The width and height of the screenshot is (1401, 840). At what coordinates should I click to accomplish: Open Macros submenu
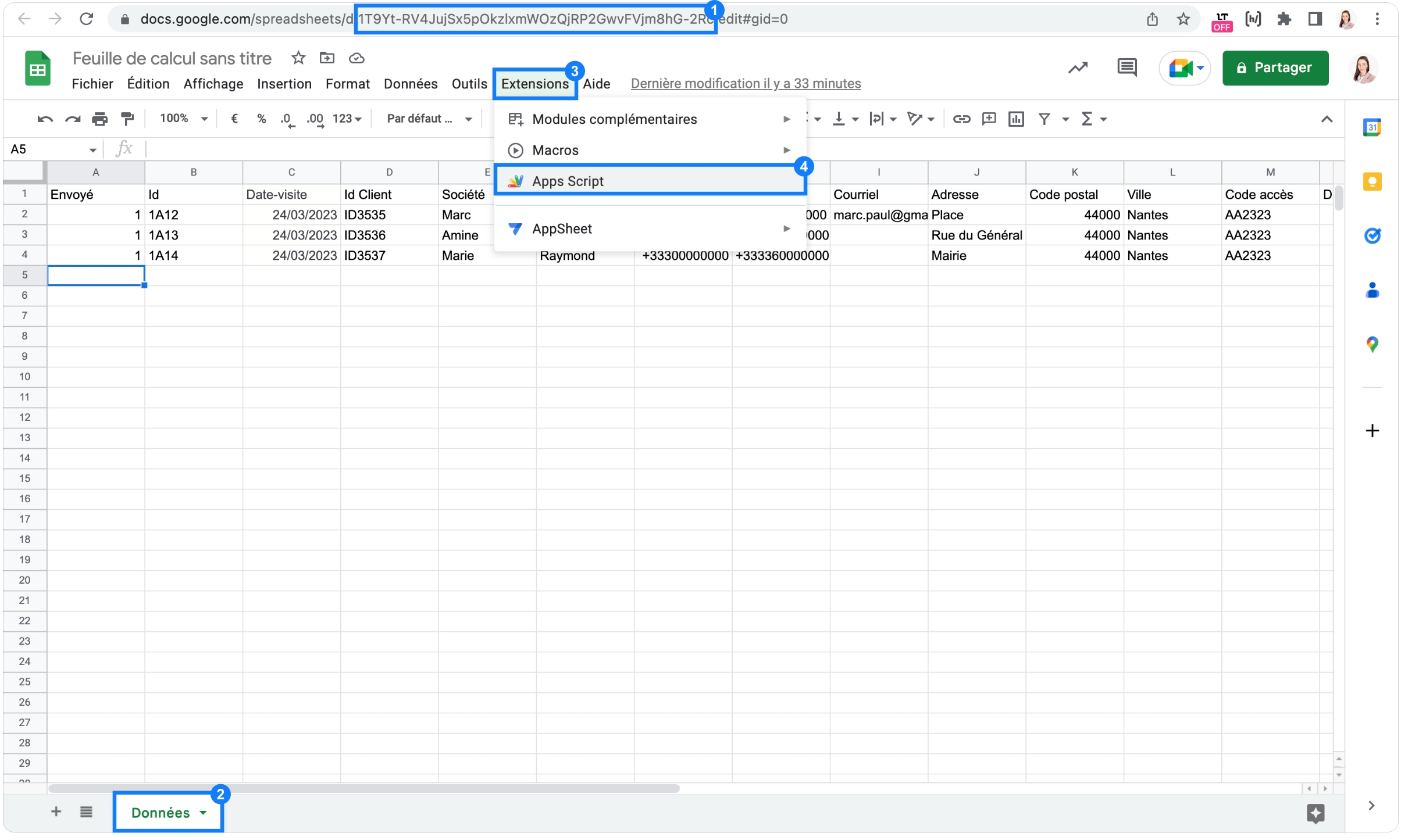(x=650, y=151)
